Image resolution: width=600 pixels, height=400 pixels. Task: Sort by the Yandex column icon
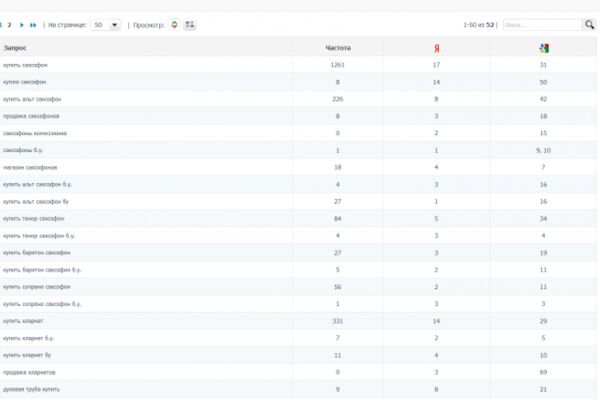coord(437,48)
